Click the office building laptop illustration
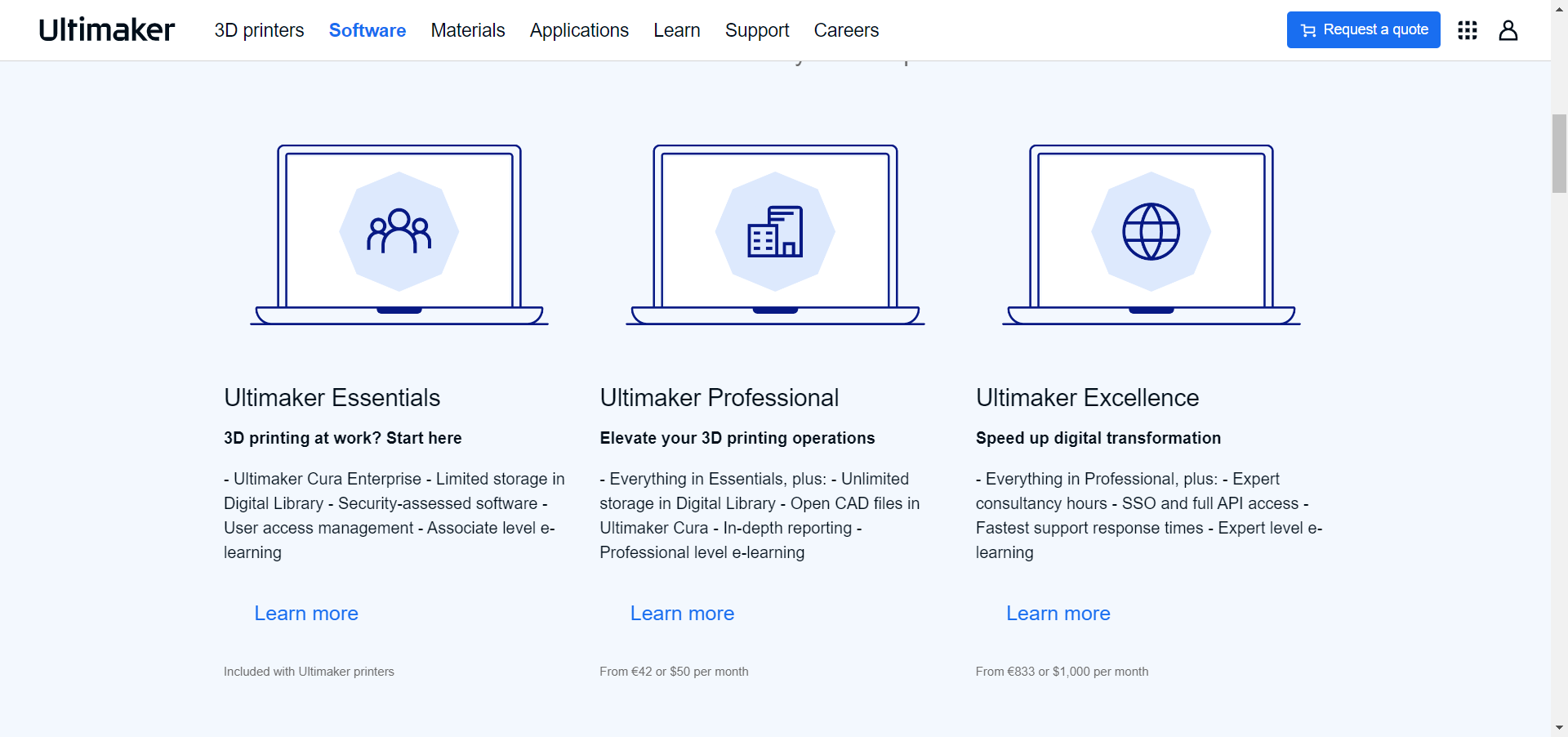1568x737 pixels. [x=775, y=235]
